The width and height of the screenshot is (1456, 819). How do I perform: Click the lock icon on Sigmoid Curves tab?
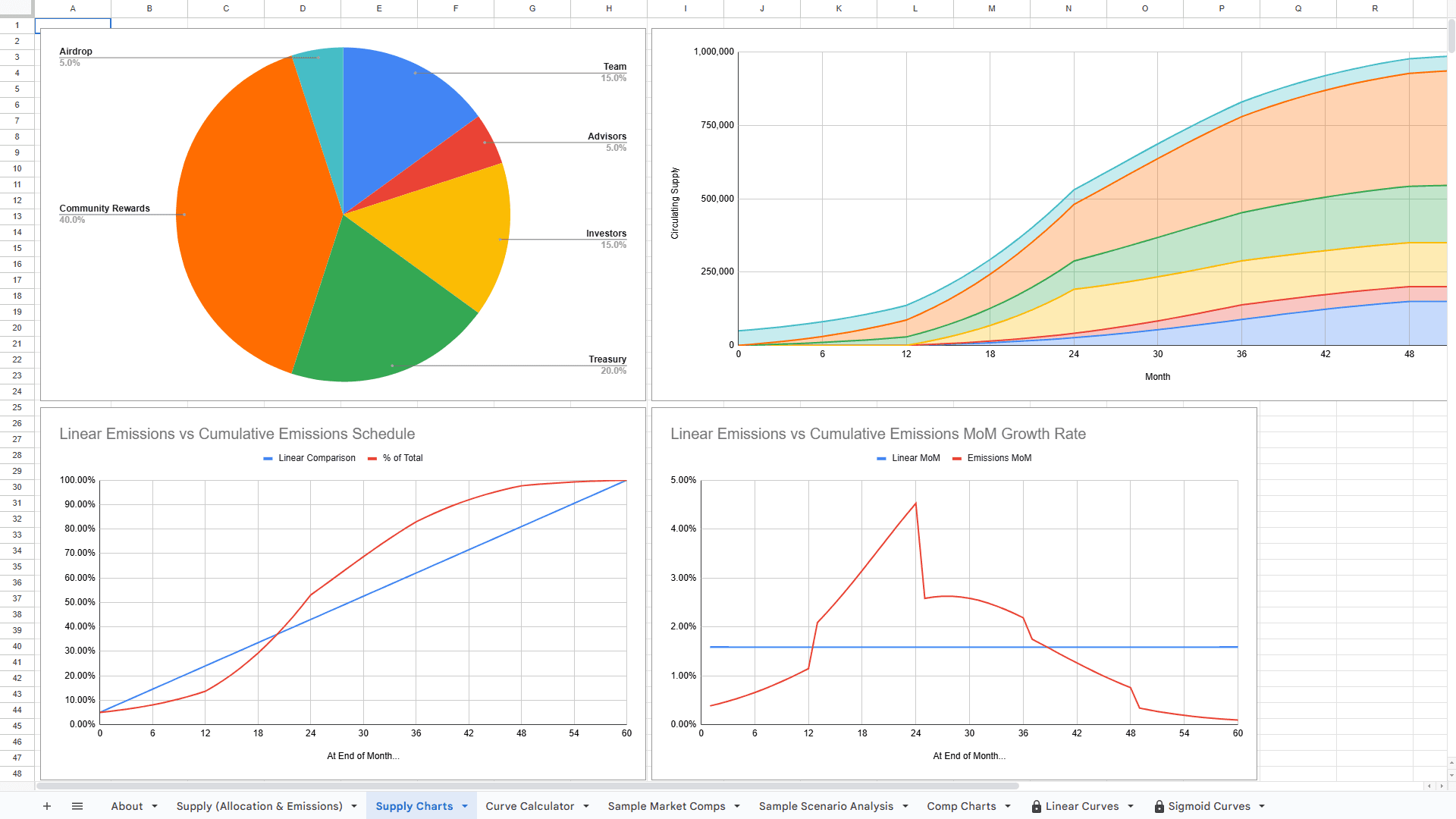[x=1159, y=806]
